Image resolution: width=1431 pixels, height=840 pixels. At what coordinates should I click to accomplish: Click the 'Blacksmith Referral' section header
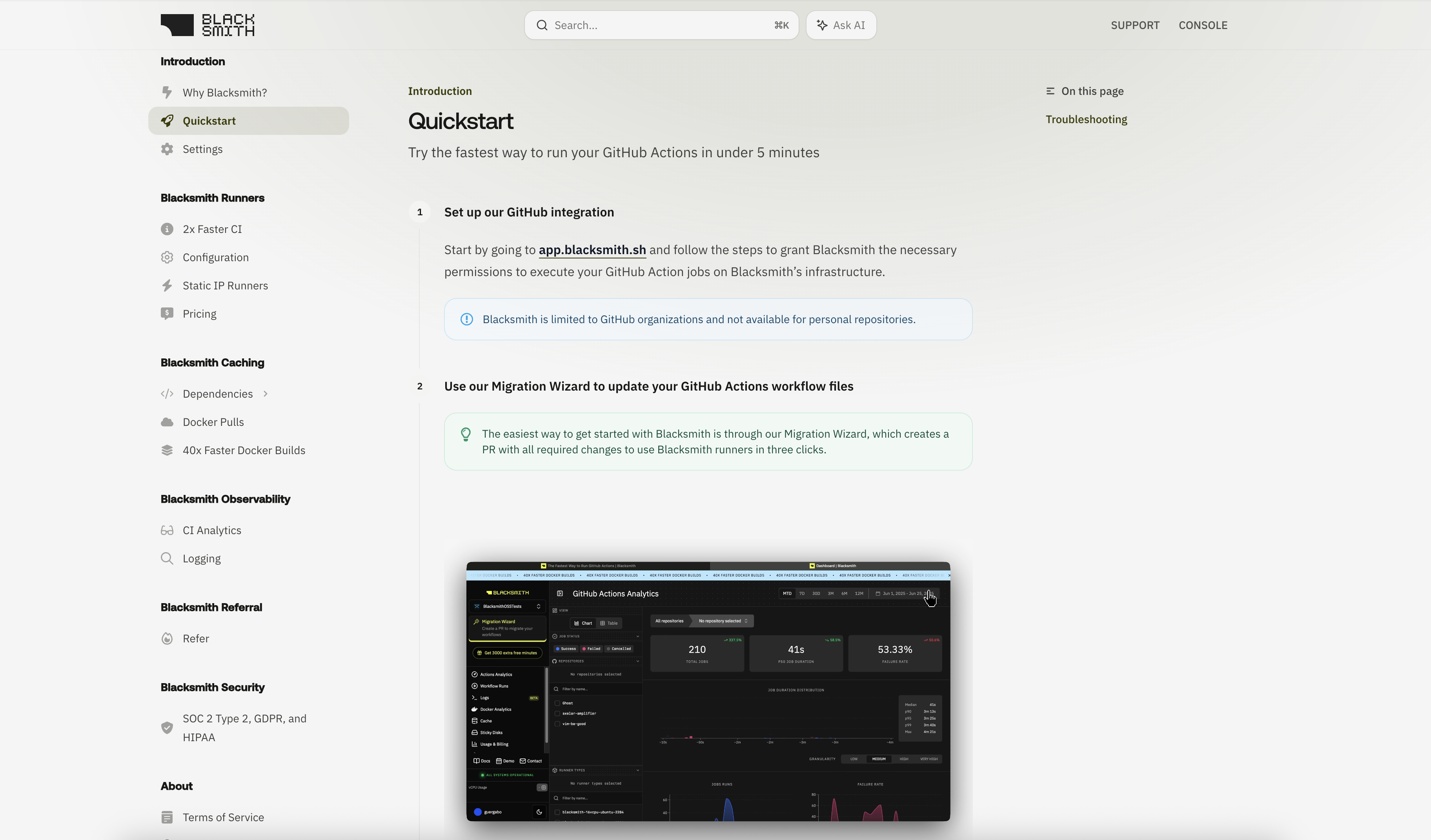[211, 607]
